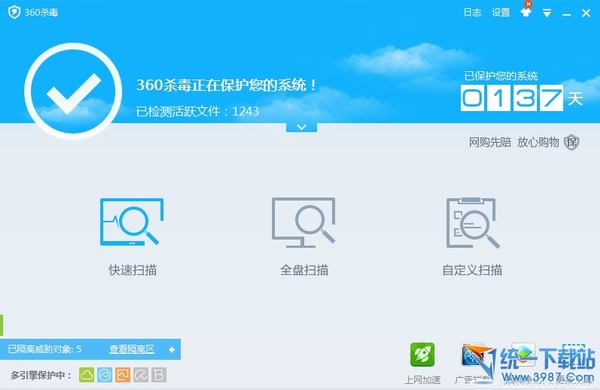Screen dimensions: 600x390
Task: Toggle the blue system repair engine
Action: (104, 375)
